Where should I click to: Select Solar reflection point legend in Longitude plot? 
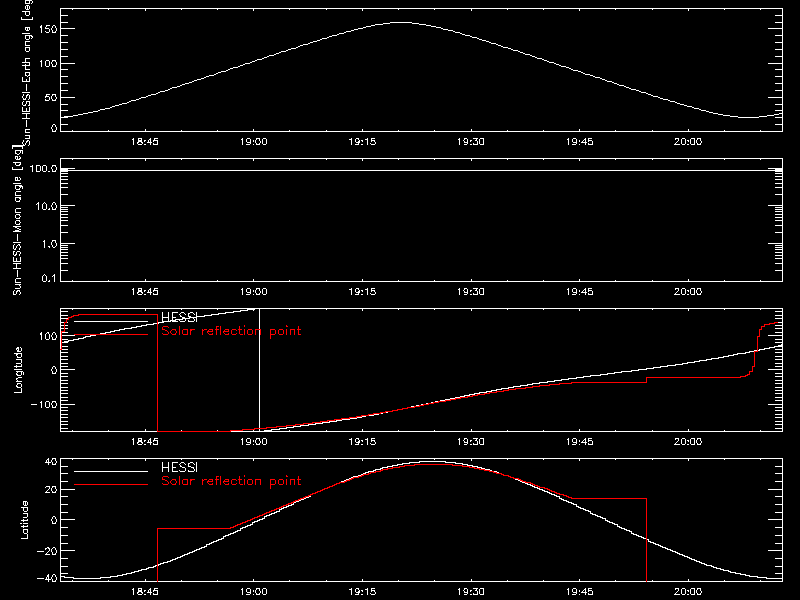[231, 331]
